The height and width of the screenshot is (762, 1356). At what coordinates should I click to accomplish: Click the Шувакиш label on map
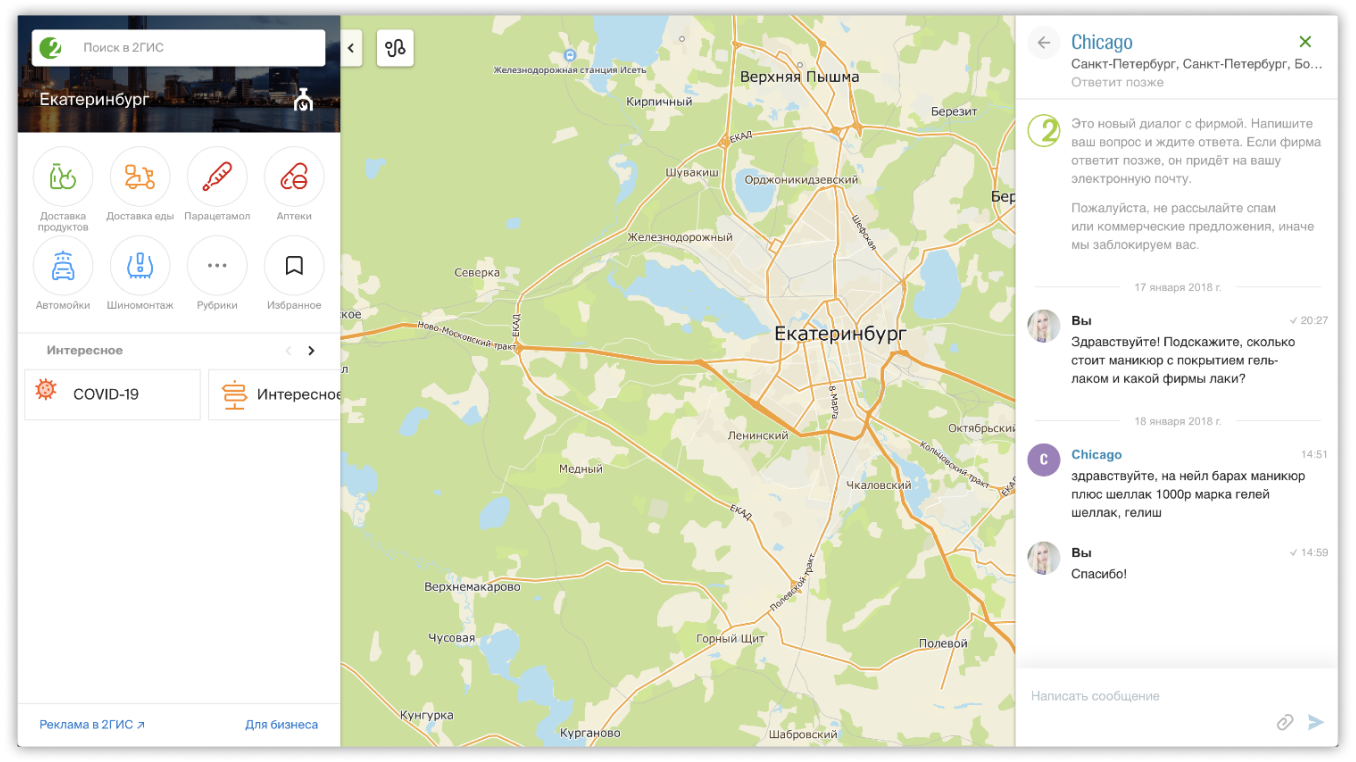tap(692, 173)
